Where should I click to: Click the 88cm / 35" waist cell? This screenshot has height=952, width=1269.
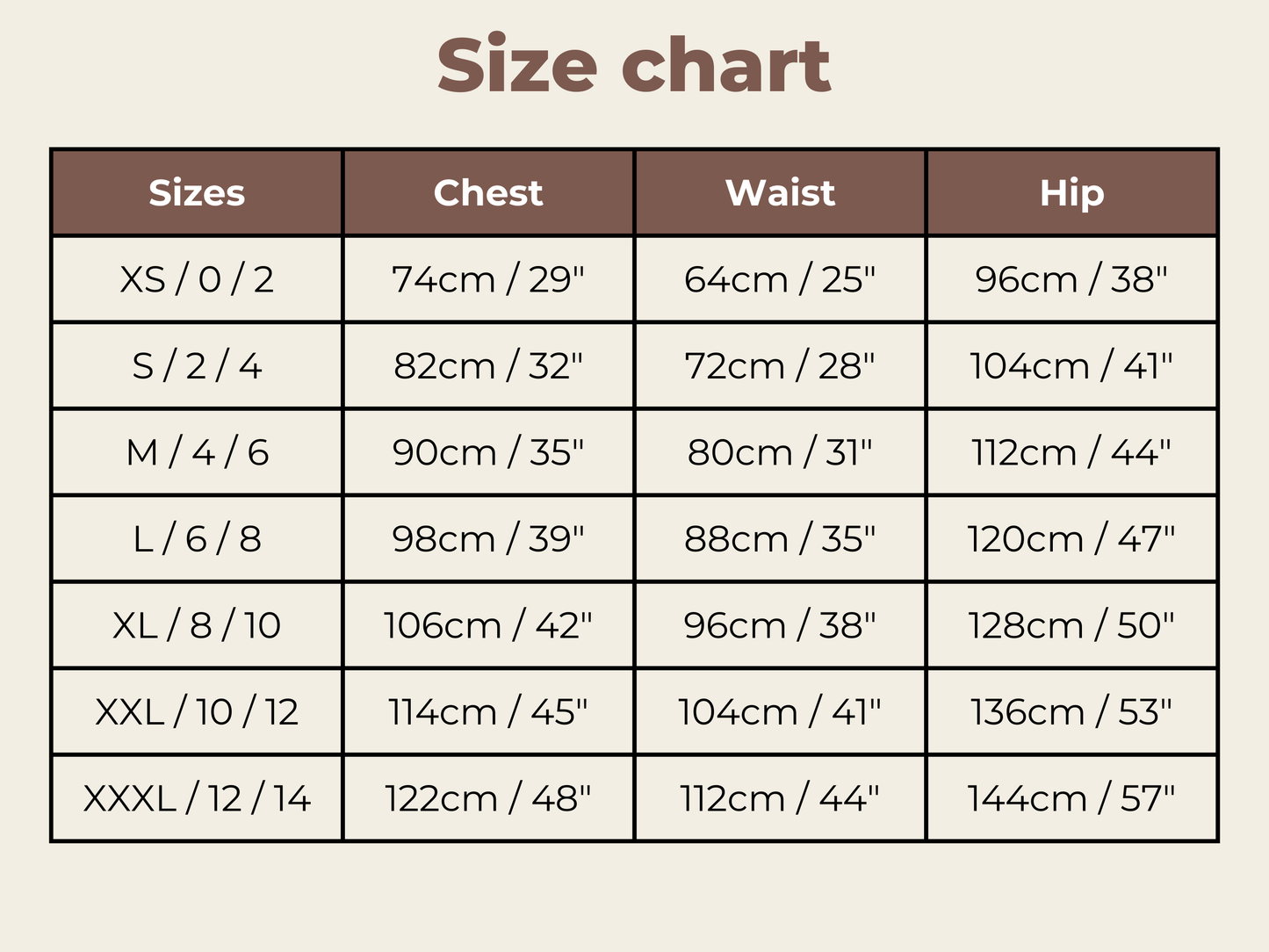[780, 538]
